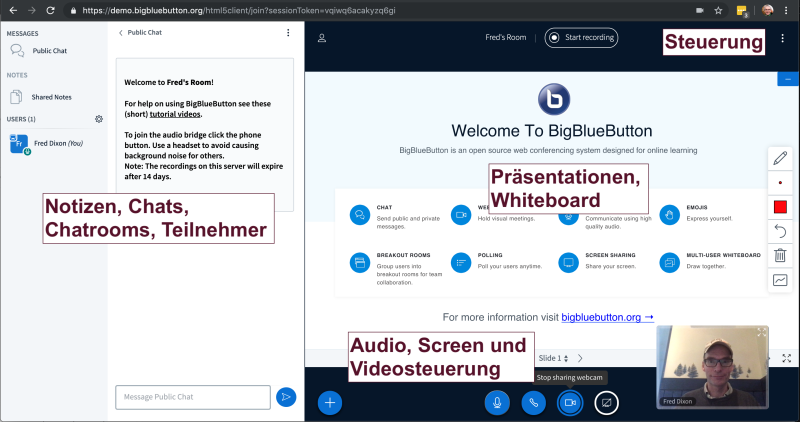
Task: Select the pencil drawing tool
Action: pyautogui.click(x=780, y=158)
